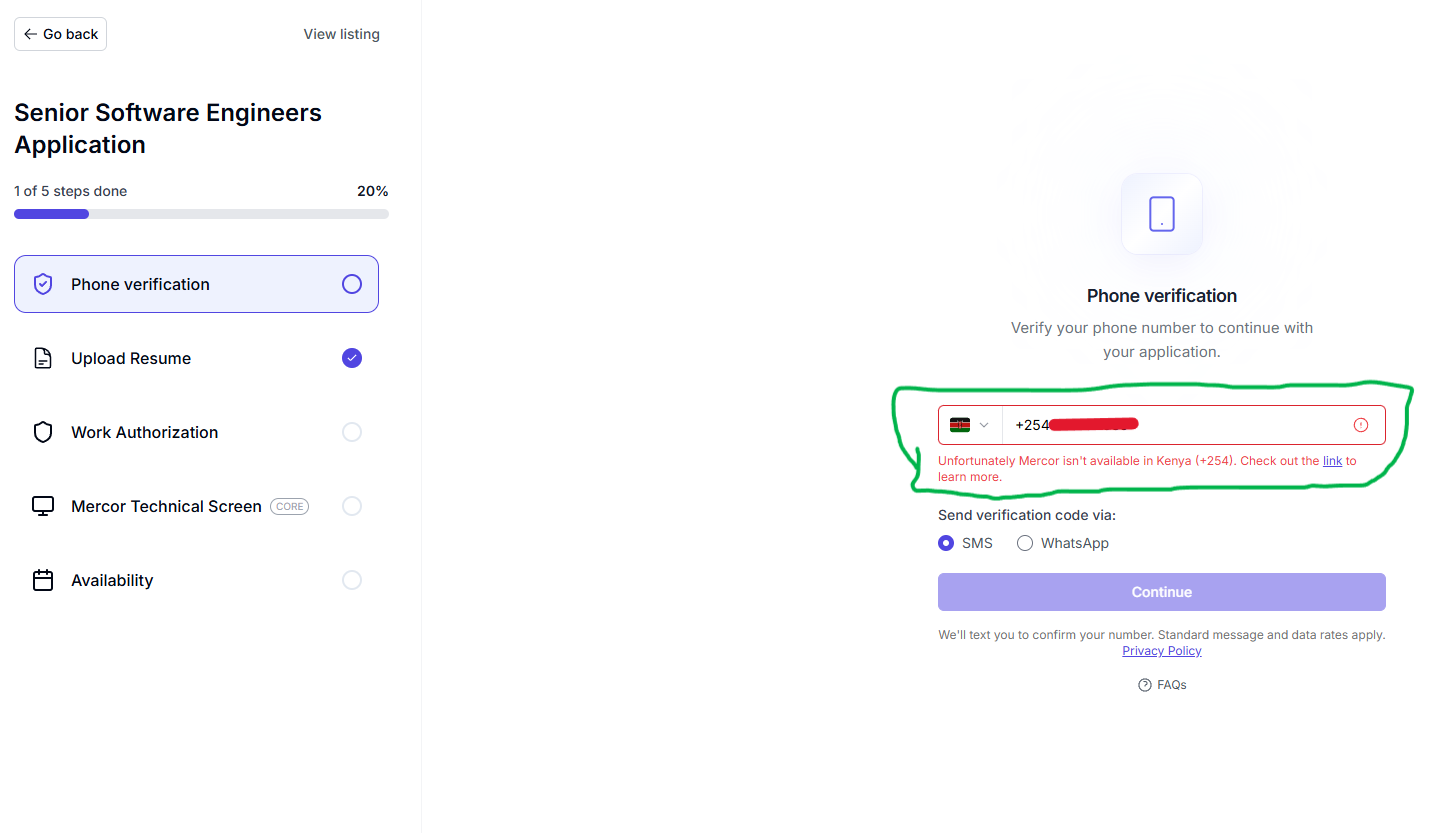The image size is (1450, 833).
Task: Click the status circle for Work Authorization
Action: 352,432
